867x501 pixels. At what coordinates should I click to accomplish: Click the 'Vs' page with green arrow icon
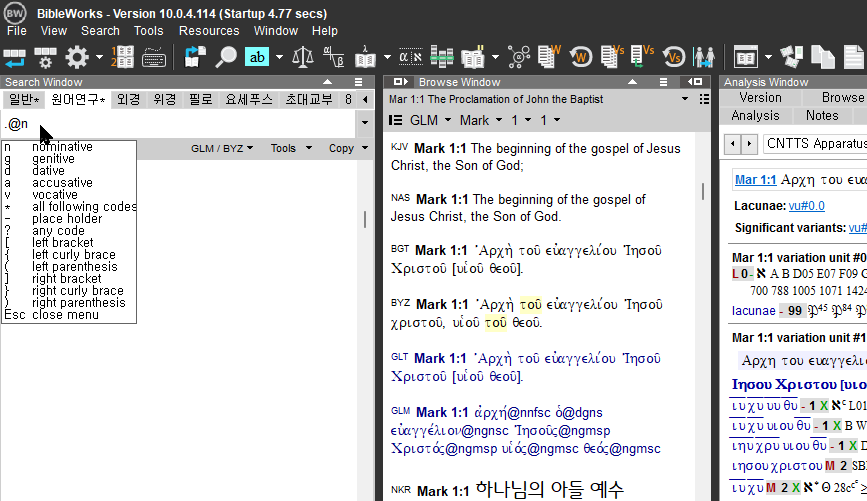pyautogui.click(x=643, y=56)
